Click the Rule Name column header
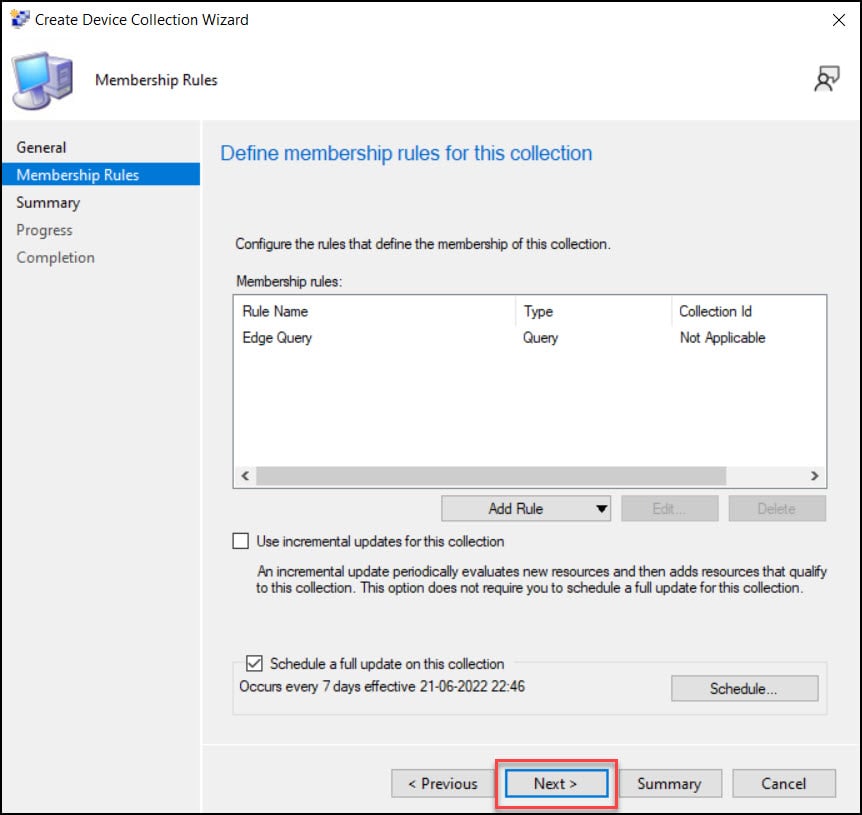The width and height of the screenshot is (862, 815). [375, 311]
